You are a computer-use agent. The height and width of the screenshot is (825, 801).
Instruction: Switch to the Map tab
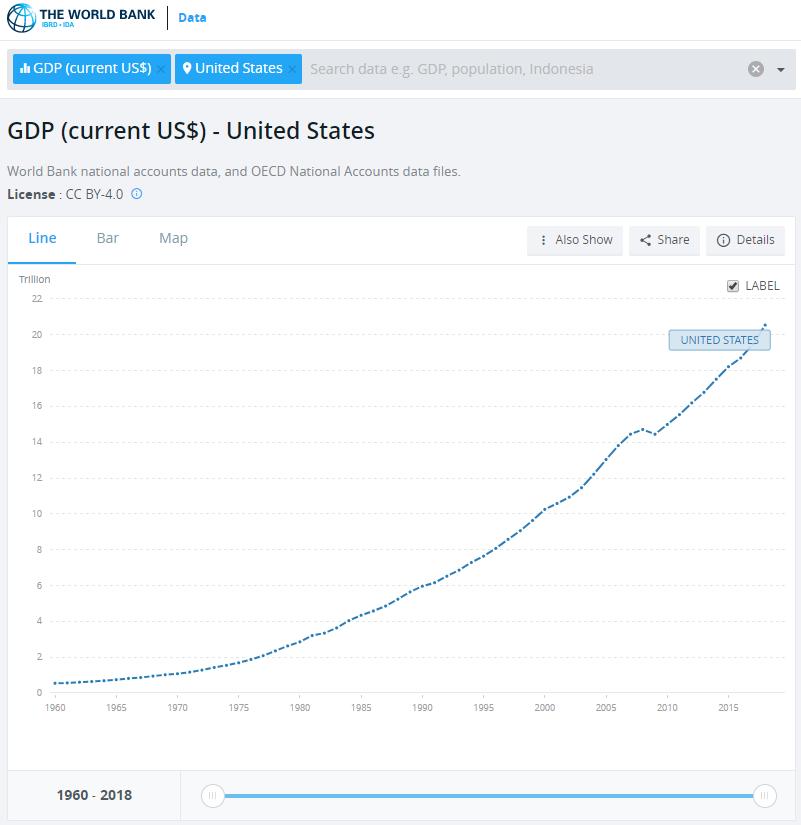[x=173, y=238]
